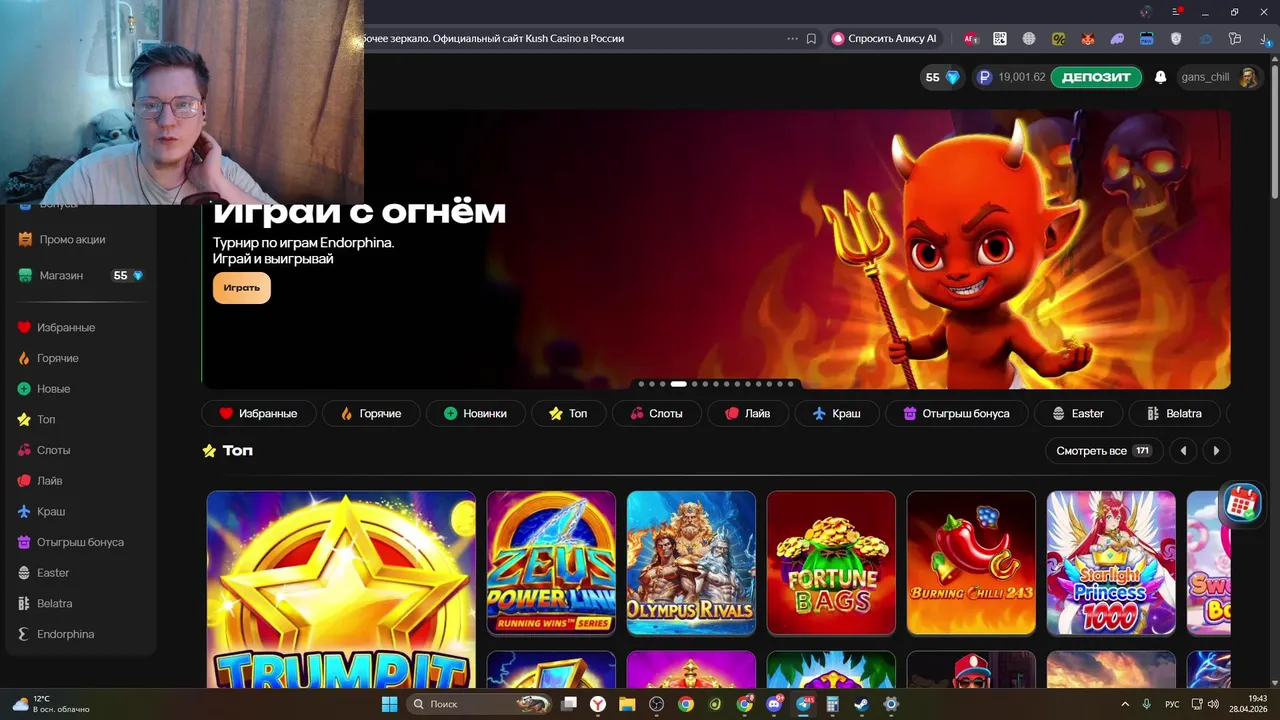1280x720 pixels.
Task: Show hidden system tray icons
Action: point(1125,704)
